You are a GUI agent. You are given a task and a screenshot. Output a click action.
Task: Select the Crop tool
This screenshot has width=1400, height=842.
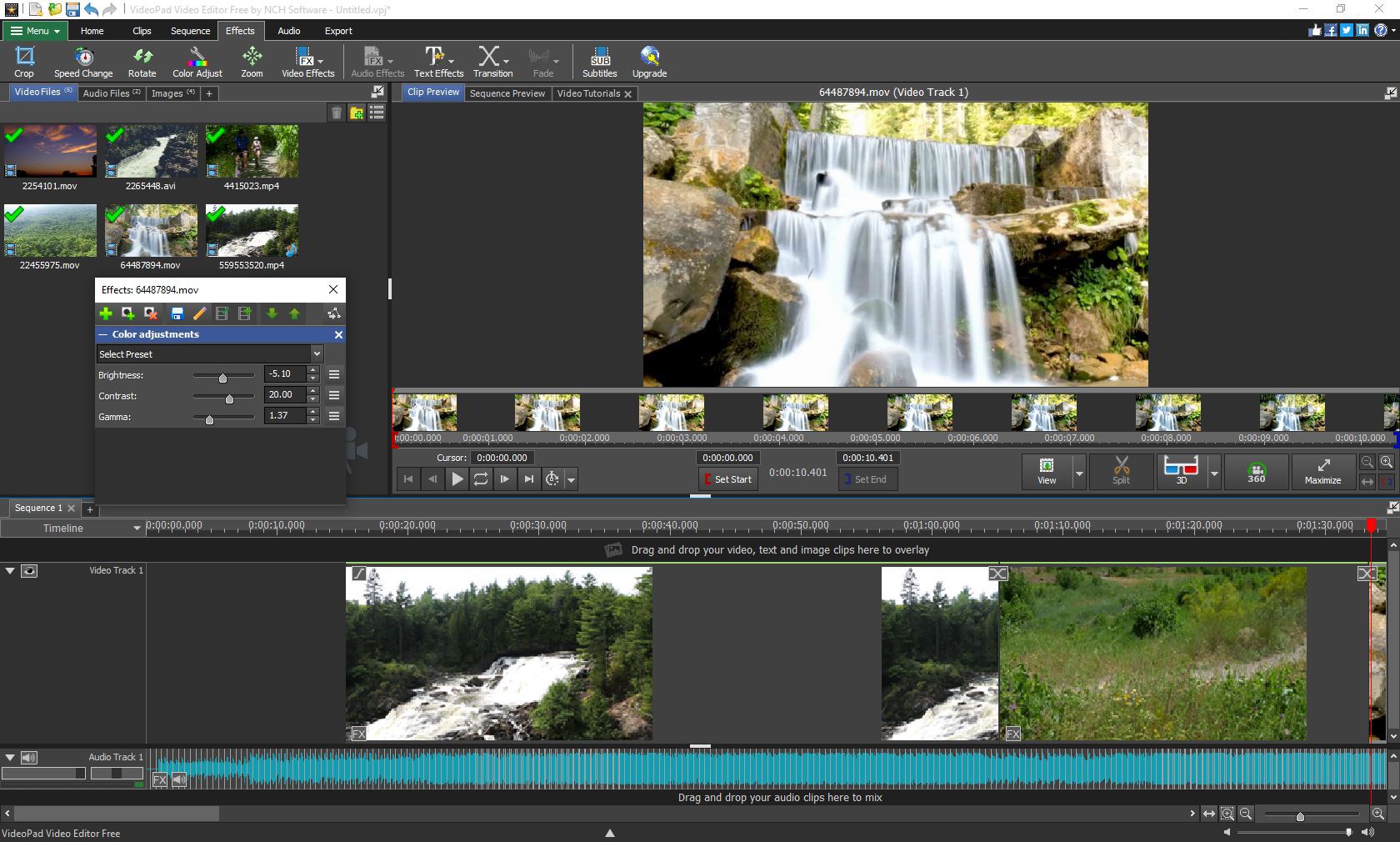[23, 60]
